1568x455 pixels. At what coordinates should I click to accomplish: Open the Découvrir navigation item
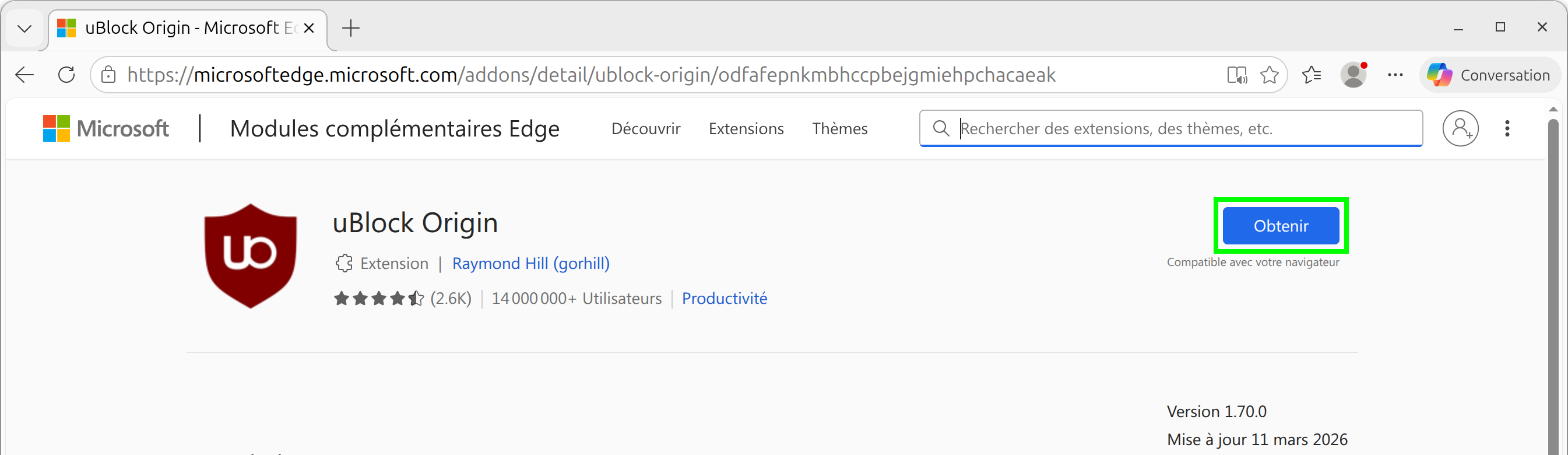(645, 128)
